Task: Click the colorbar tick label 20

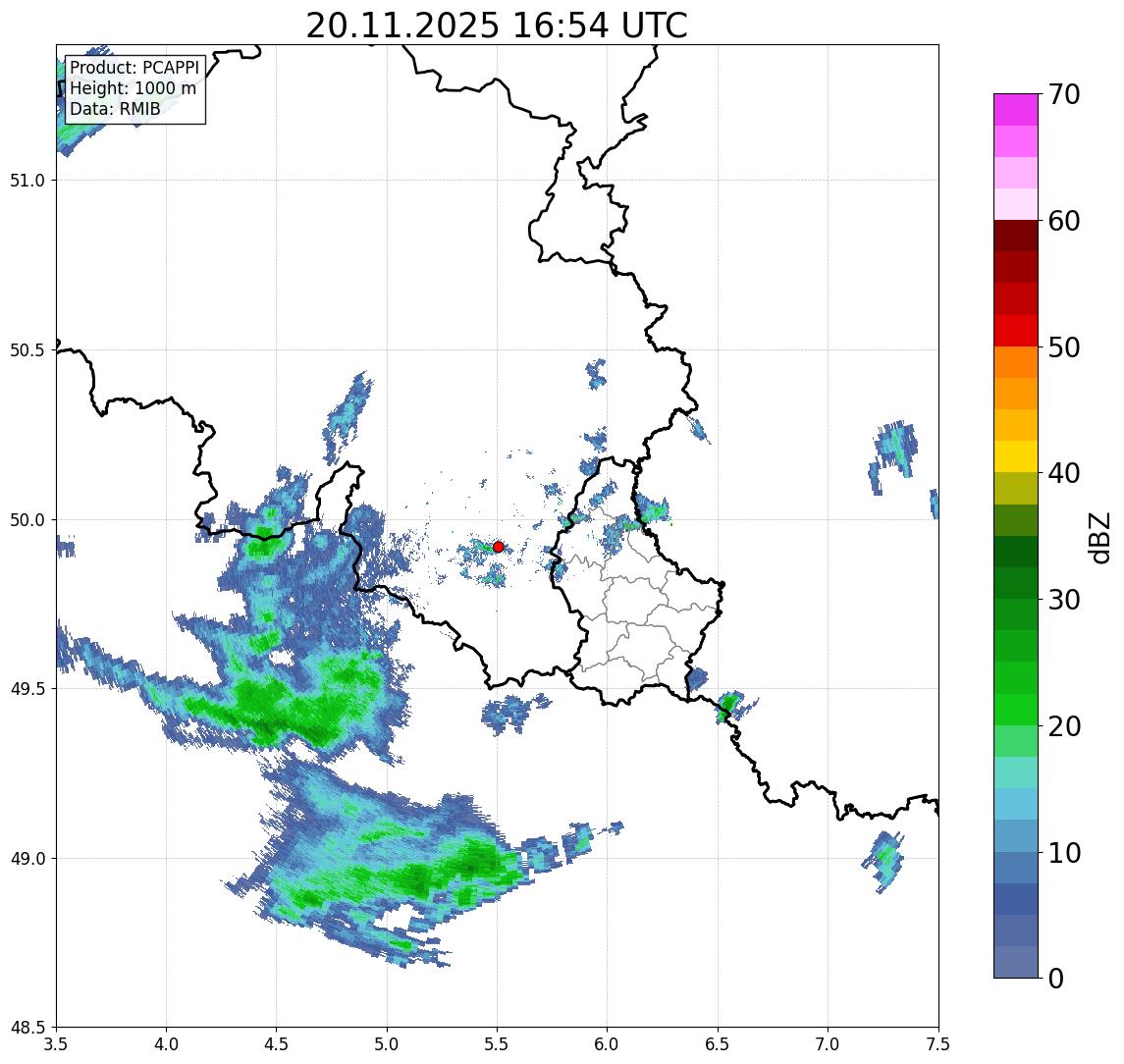Action: [1064, 726]
